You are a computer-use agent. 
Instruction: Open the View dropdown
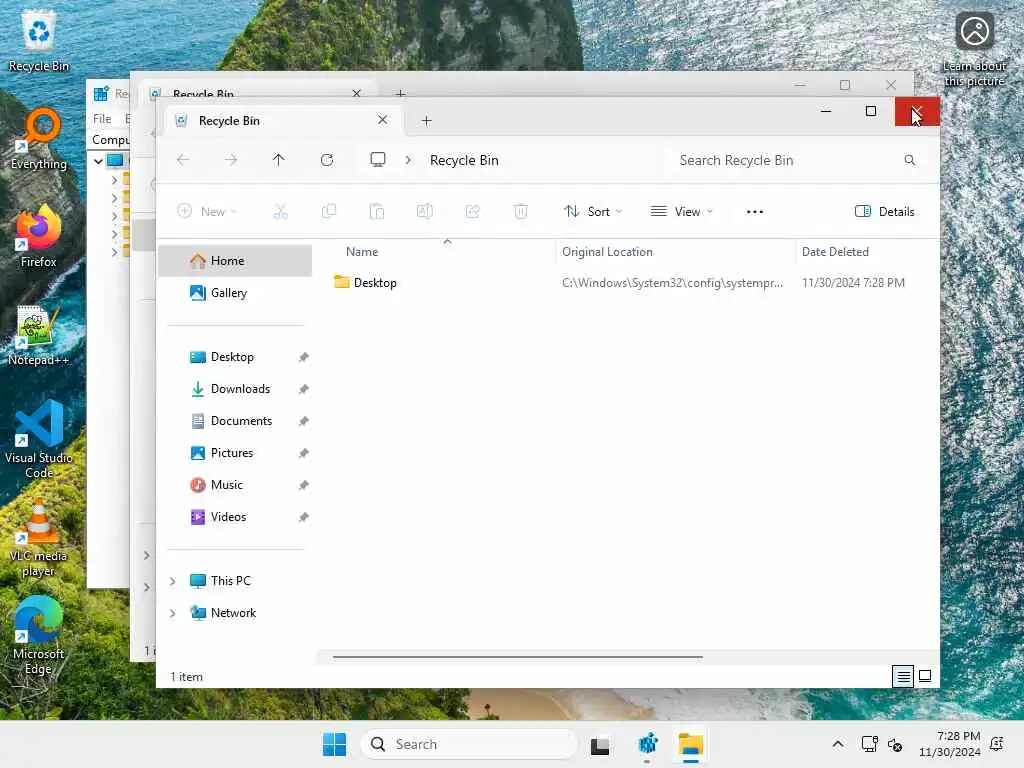click(682, 212)
